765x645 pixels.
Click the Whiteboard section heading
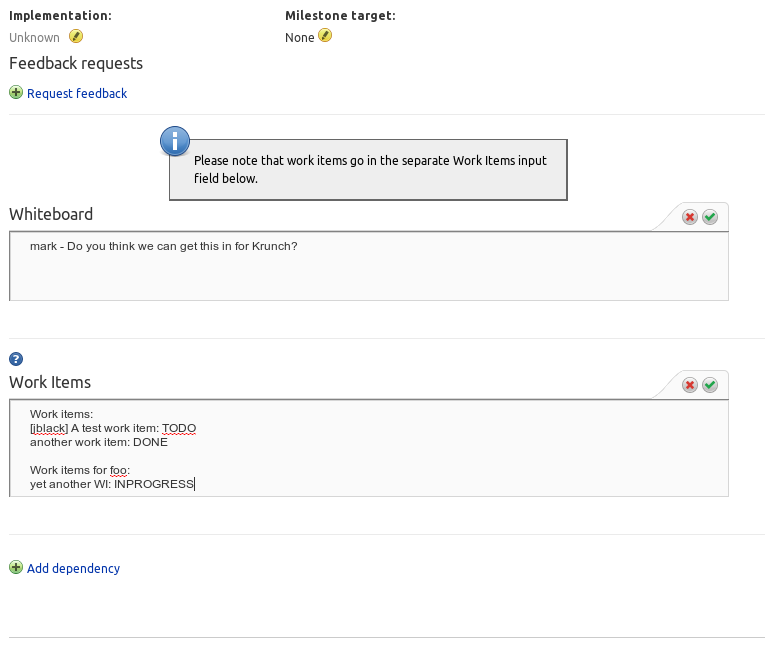51,214
